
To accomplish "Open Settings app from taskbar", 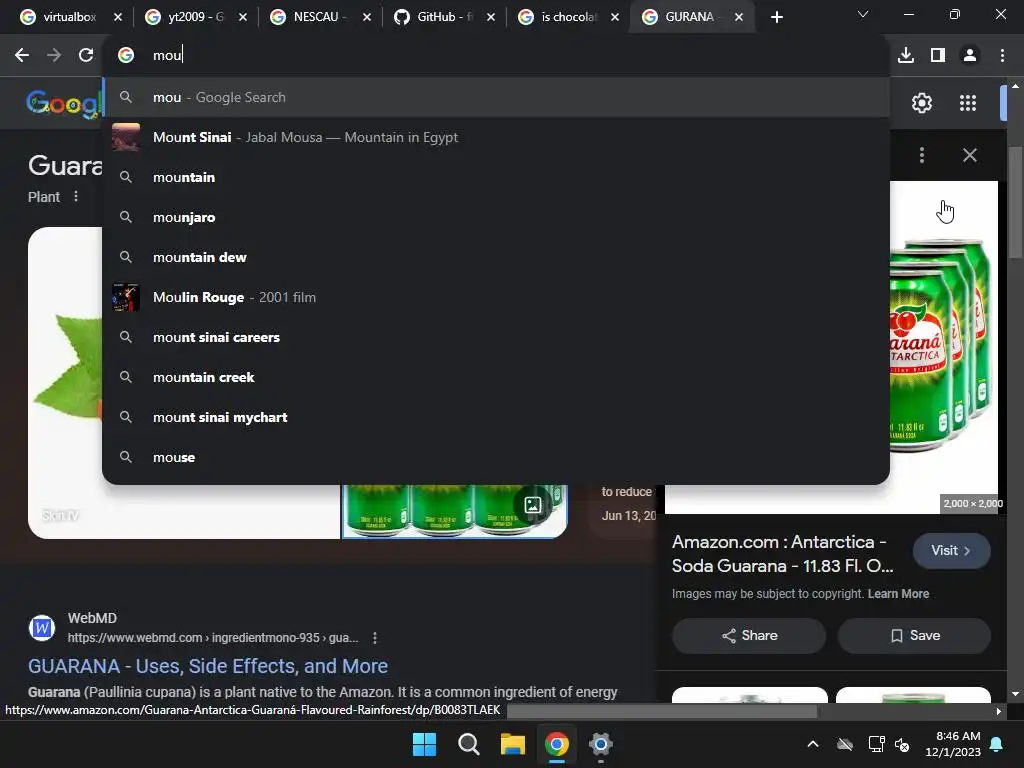I will coord(600,744).
